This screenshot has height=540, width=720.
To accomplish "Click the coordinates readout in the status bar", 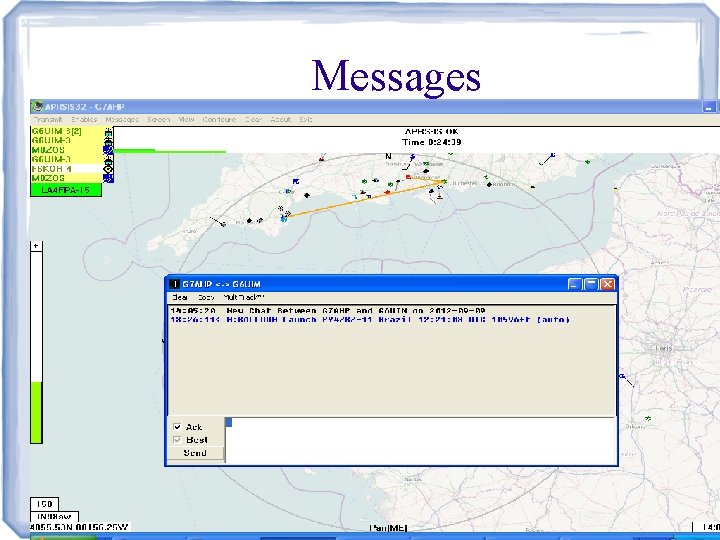I will 80,528.
